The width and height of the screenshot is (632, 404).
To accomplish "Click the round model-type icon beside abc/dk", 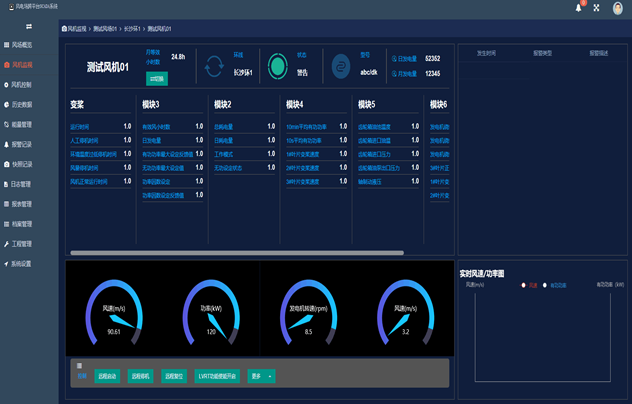I will point(341,67).
